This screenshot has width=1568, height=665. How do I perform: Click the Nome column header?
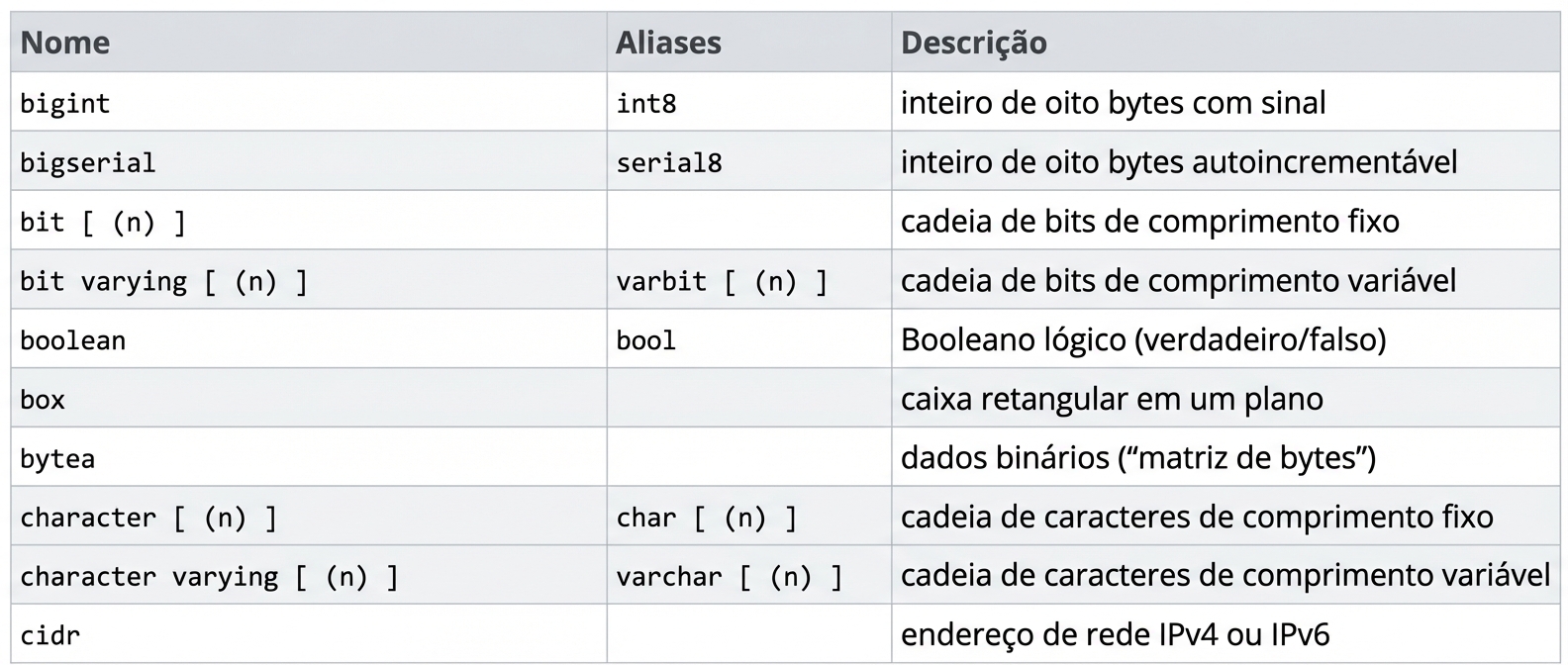tap(65, 43)
